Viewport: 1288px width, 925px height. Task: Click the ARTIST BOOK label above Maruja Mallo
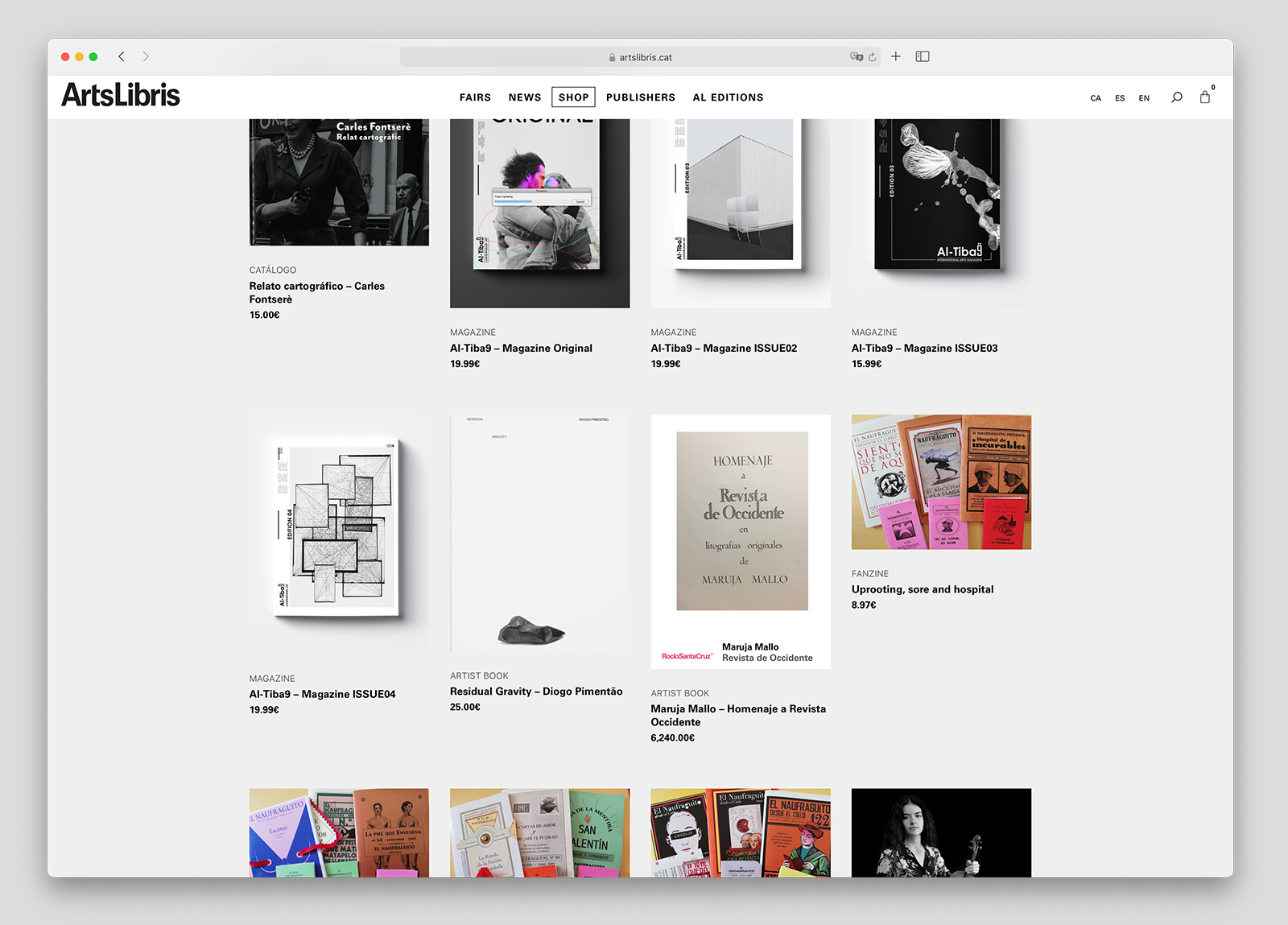click(x=680, y=693)
